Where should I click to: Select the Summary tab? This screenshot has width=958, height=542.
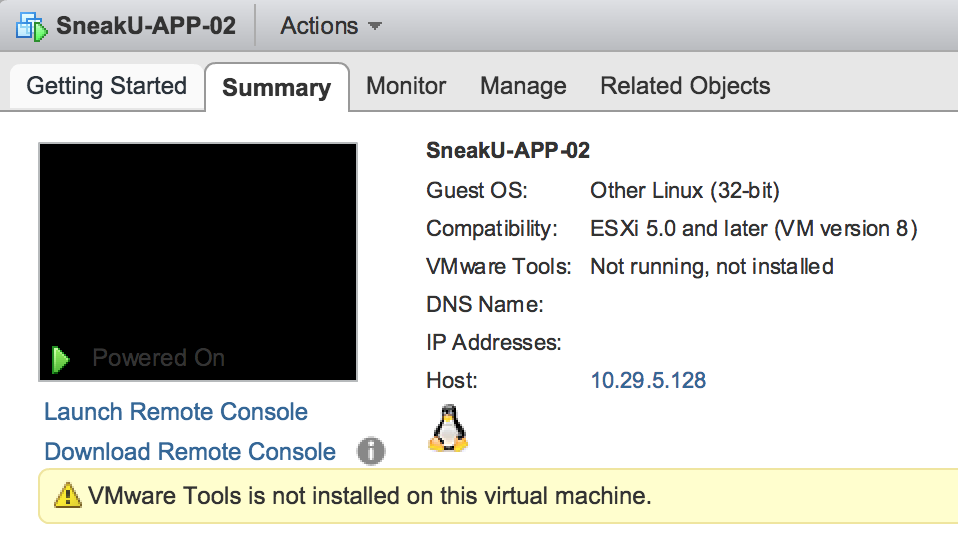(277, 87)
